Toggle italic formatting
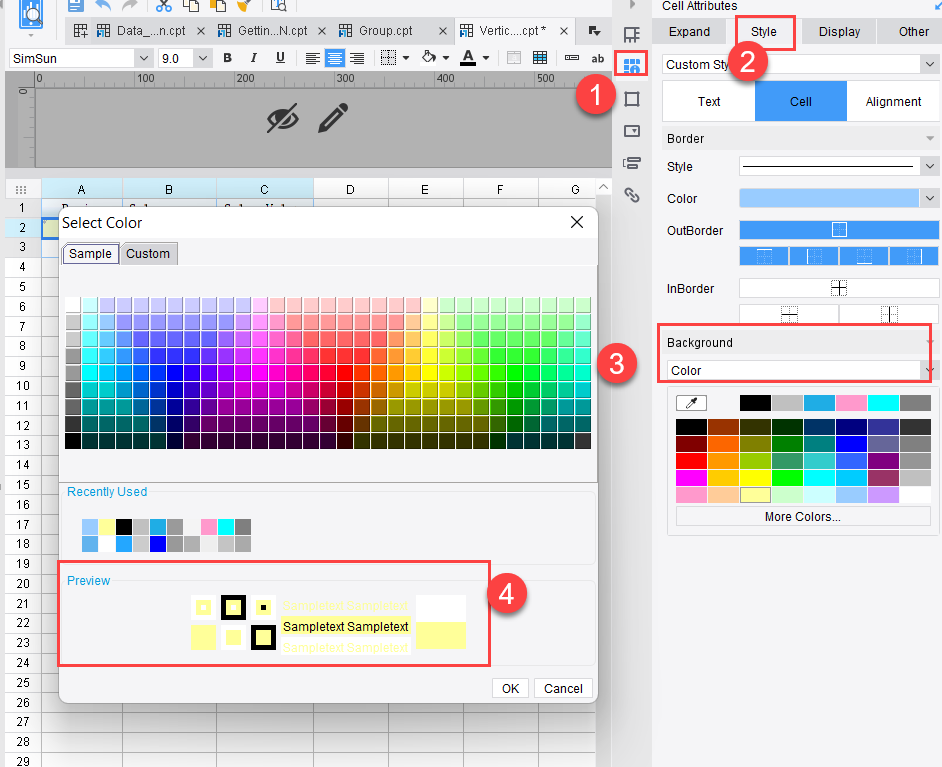The image size is (942, 767). (x=253, y=58)
